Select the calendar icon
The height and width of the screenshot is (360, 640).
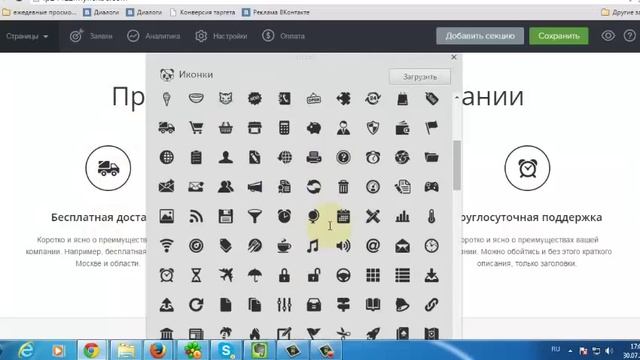pyautogui.click(x=343, y=216)
